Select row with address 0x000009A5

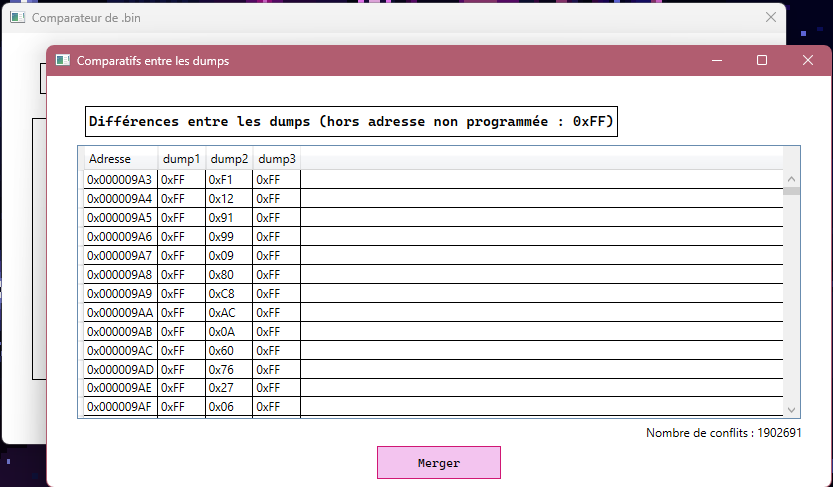[x=433, y=218]
